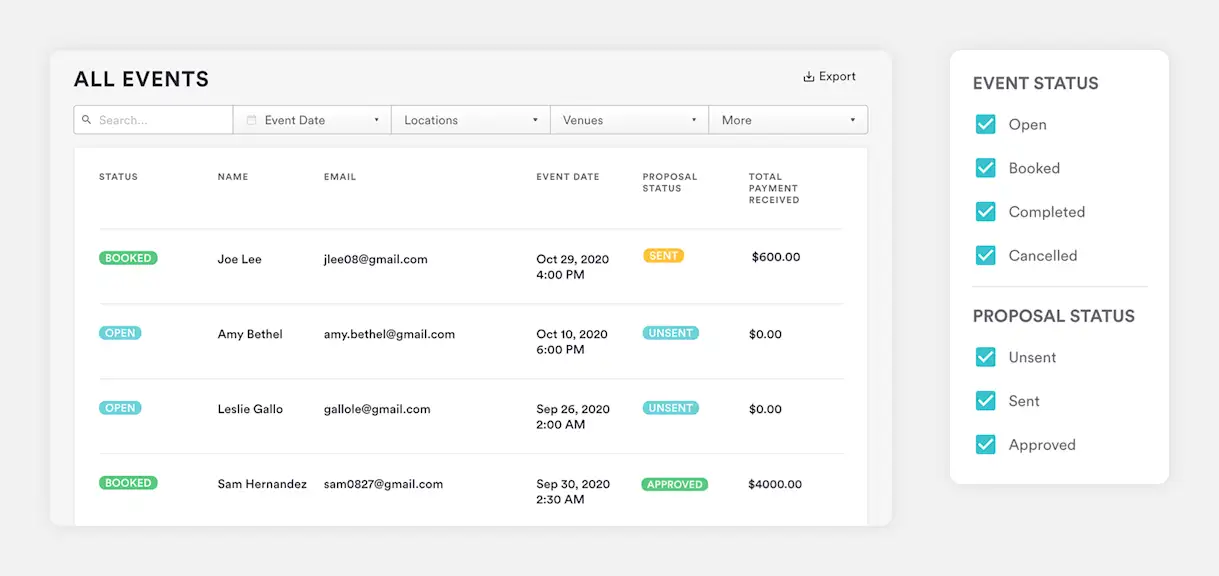This screenshot has width=1219, height=576.
Task: Click the search magnifier icon
Action: 87,119
